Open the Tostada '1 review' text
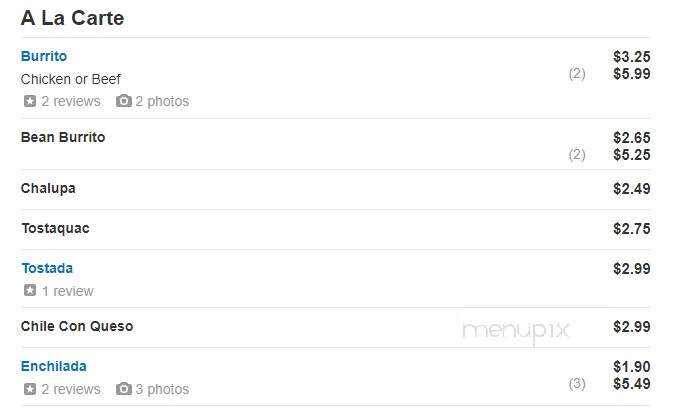695x413 pixels. 67,291
